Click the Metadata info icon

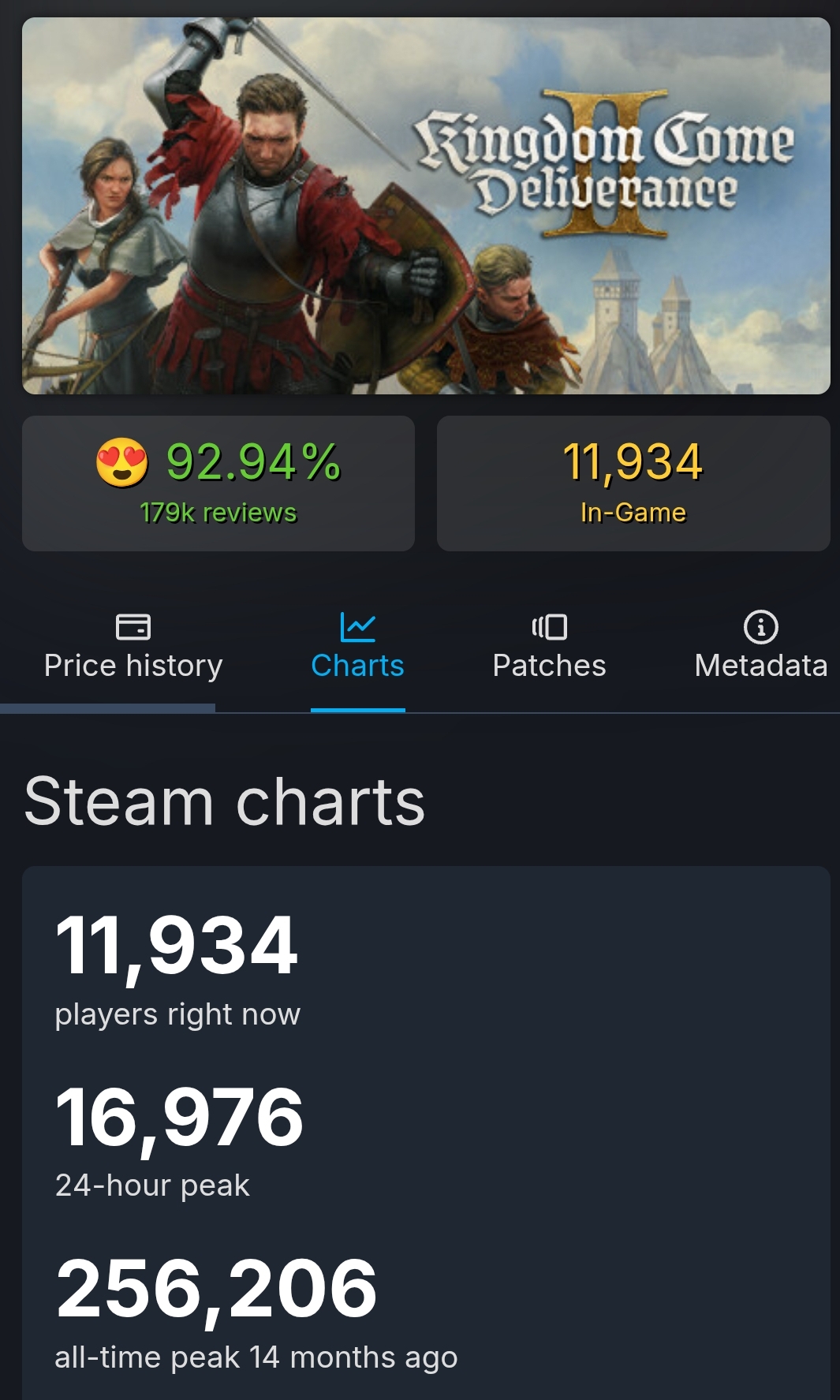point(761,627)
